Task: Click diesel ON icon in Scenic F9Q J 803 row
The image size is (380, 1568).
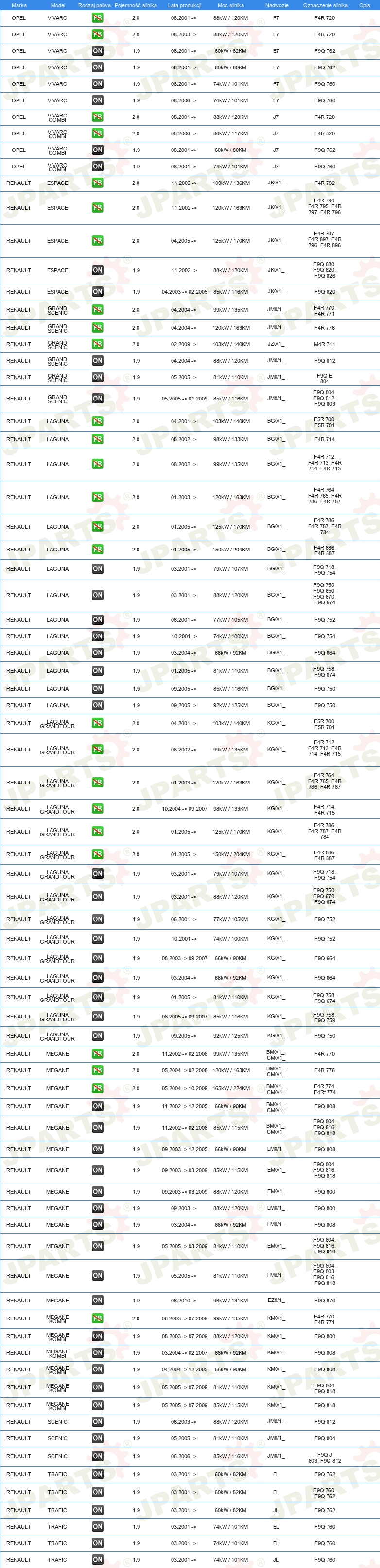Action: pyautogui.click(x=98, y=1457)
